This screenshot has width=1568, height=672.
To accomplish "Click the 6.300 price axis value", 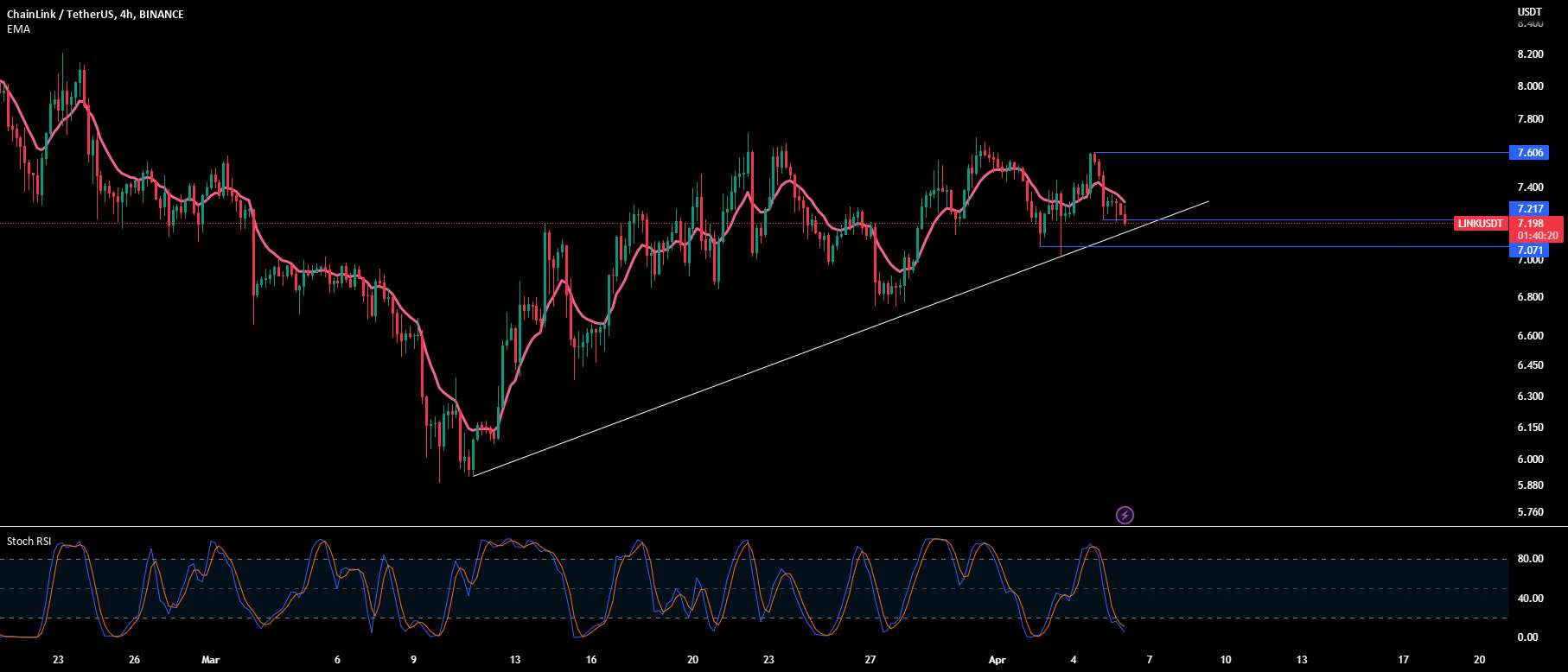I will [x=1530, y=396].
